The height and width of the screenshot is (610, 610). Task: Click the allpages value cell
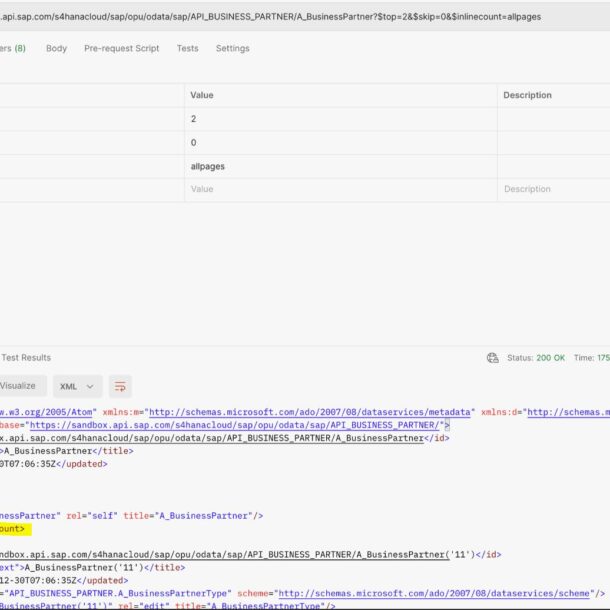(x=341, y=167)
